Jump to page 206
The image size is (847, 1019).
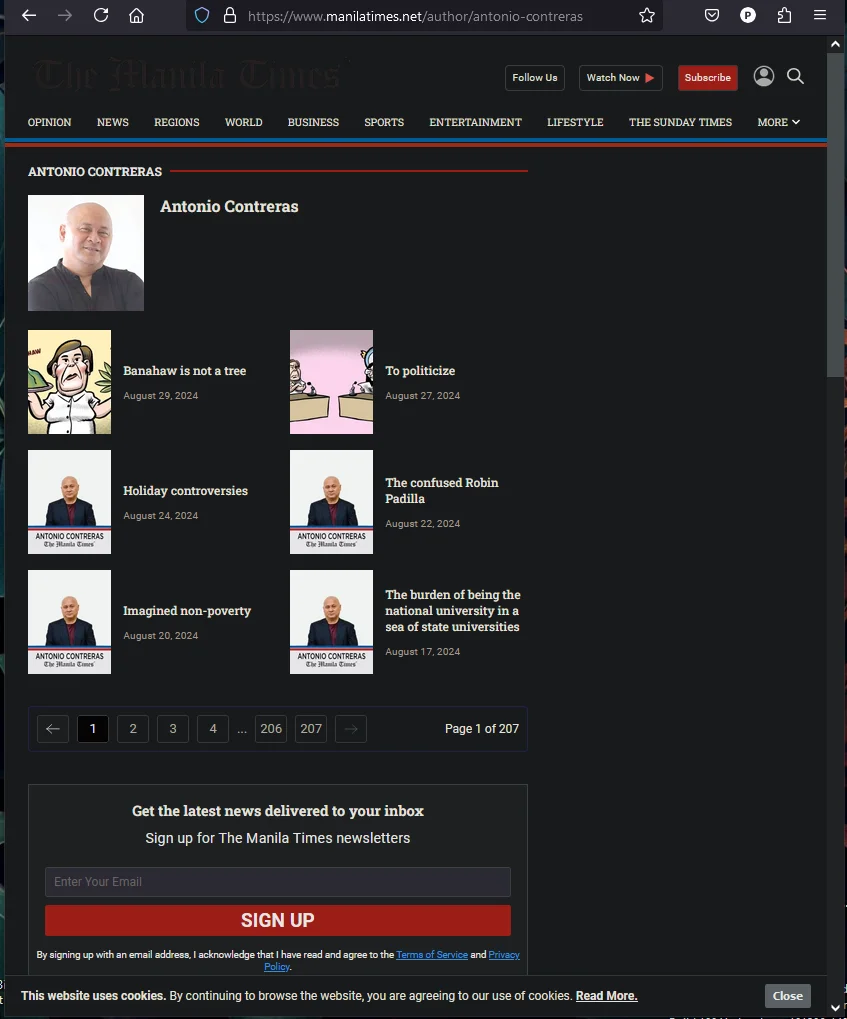pyautogui.click(x=271, y=729)
